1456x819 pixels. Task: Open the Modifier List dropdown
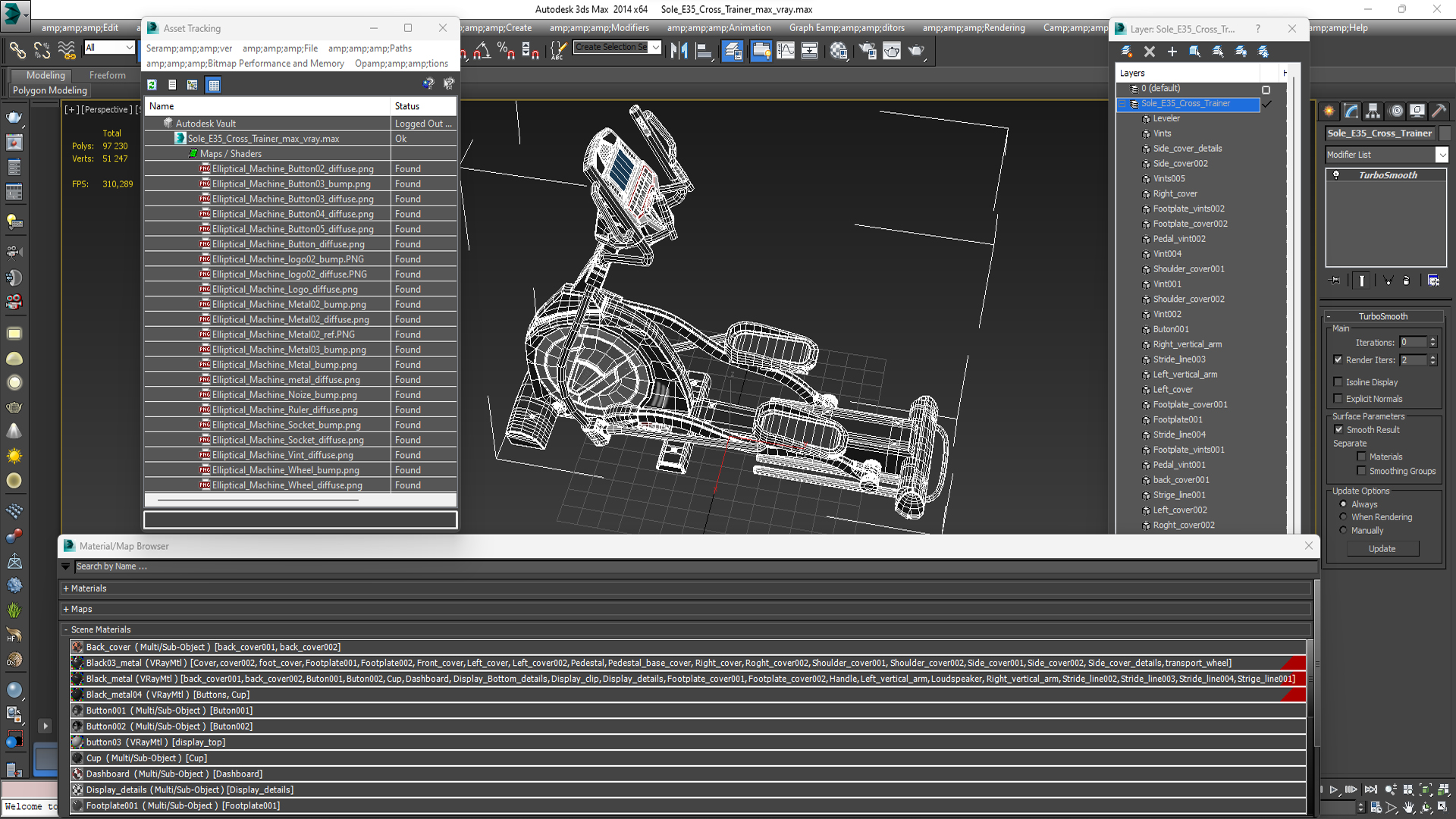[x=1442, y=155]
